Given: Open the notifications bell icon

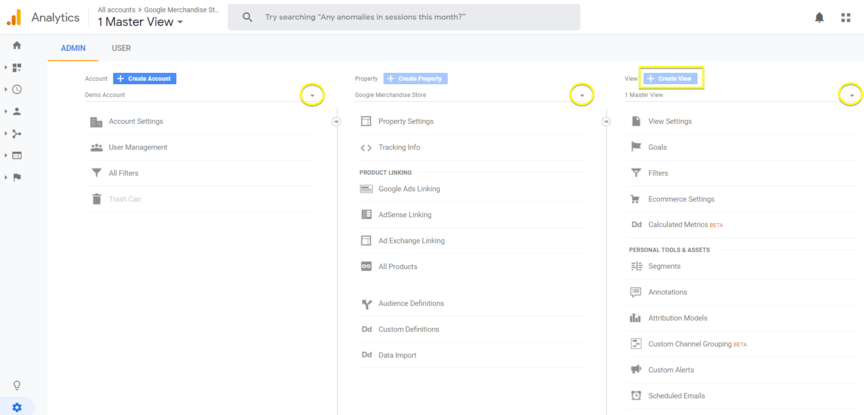Looking at the screenshot, I should tap(819, 18).
